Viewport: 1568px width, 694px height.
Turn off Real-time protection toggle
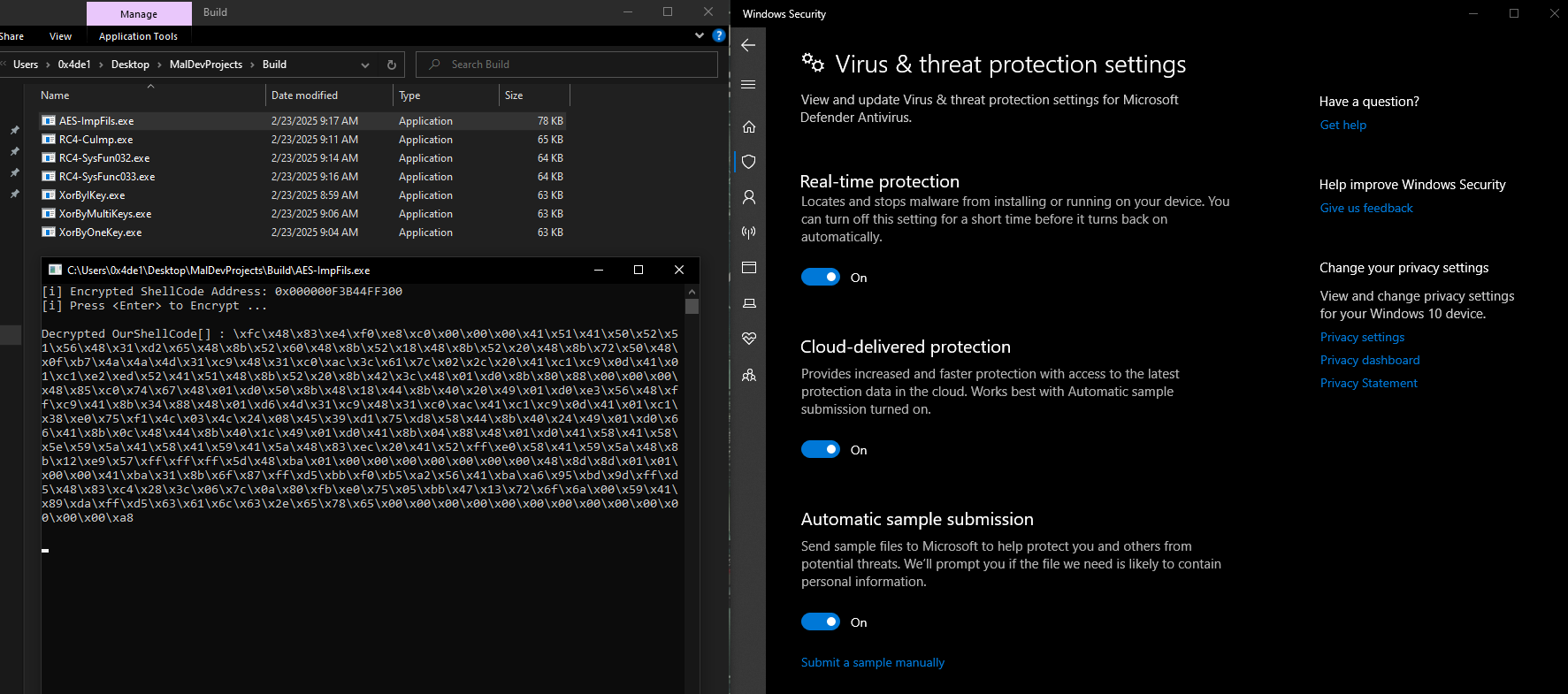[821, 278]
